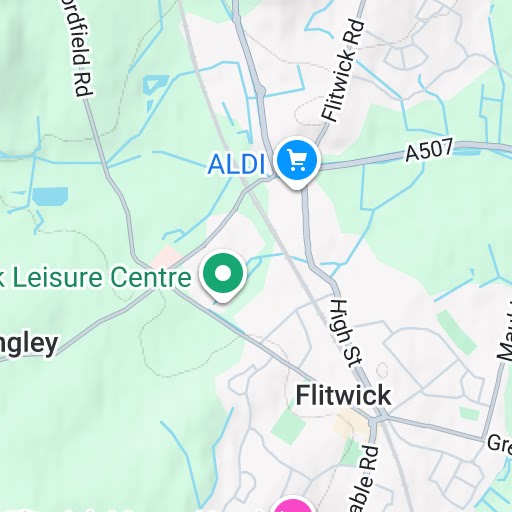
Task: Select the triangular blue pond near top
Action: tap(155, 84)
